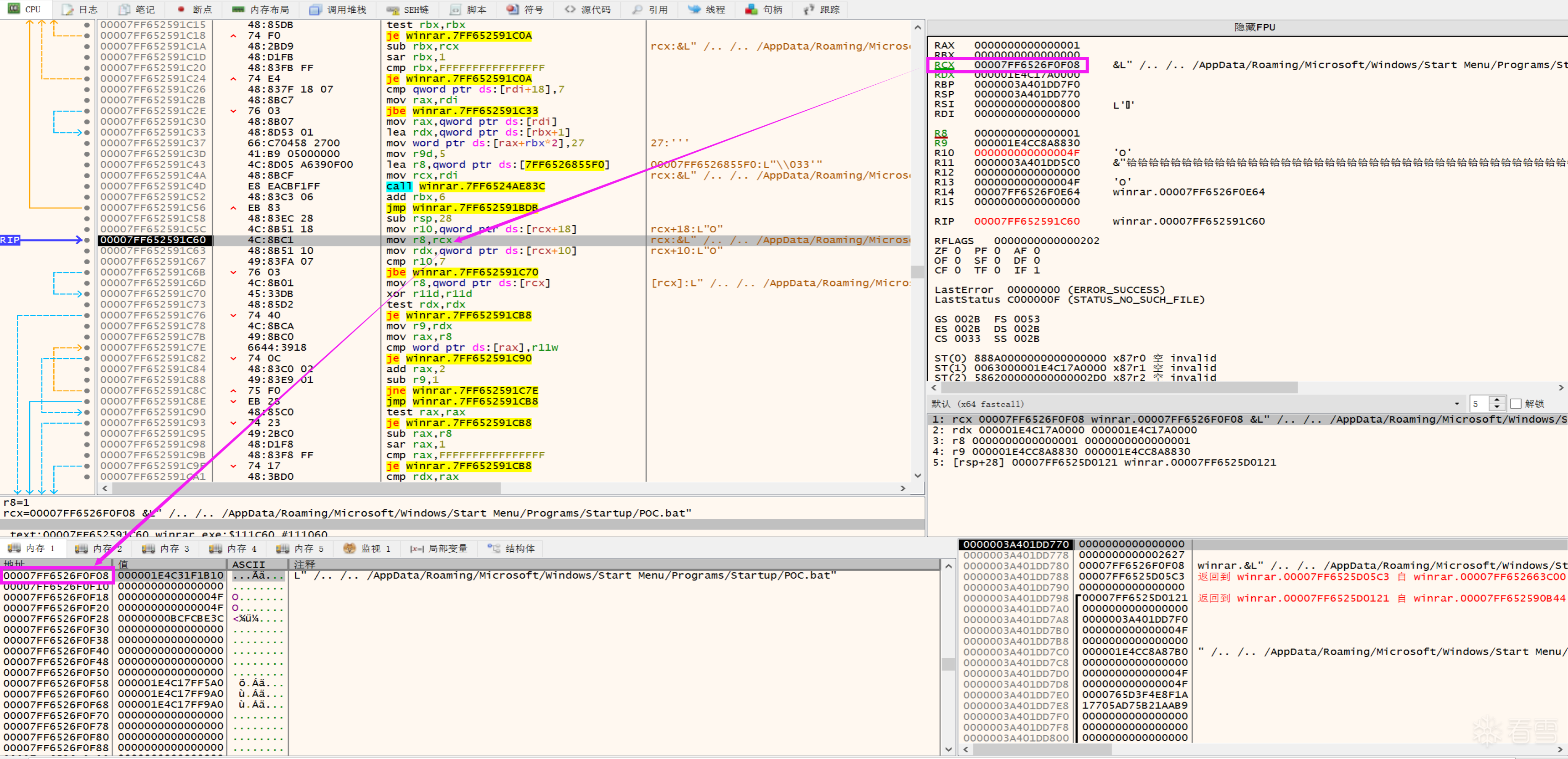Decrease argument count with the down stepper arrow
The image size is (1568, 759).
click(x=1497, y=407)
